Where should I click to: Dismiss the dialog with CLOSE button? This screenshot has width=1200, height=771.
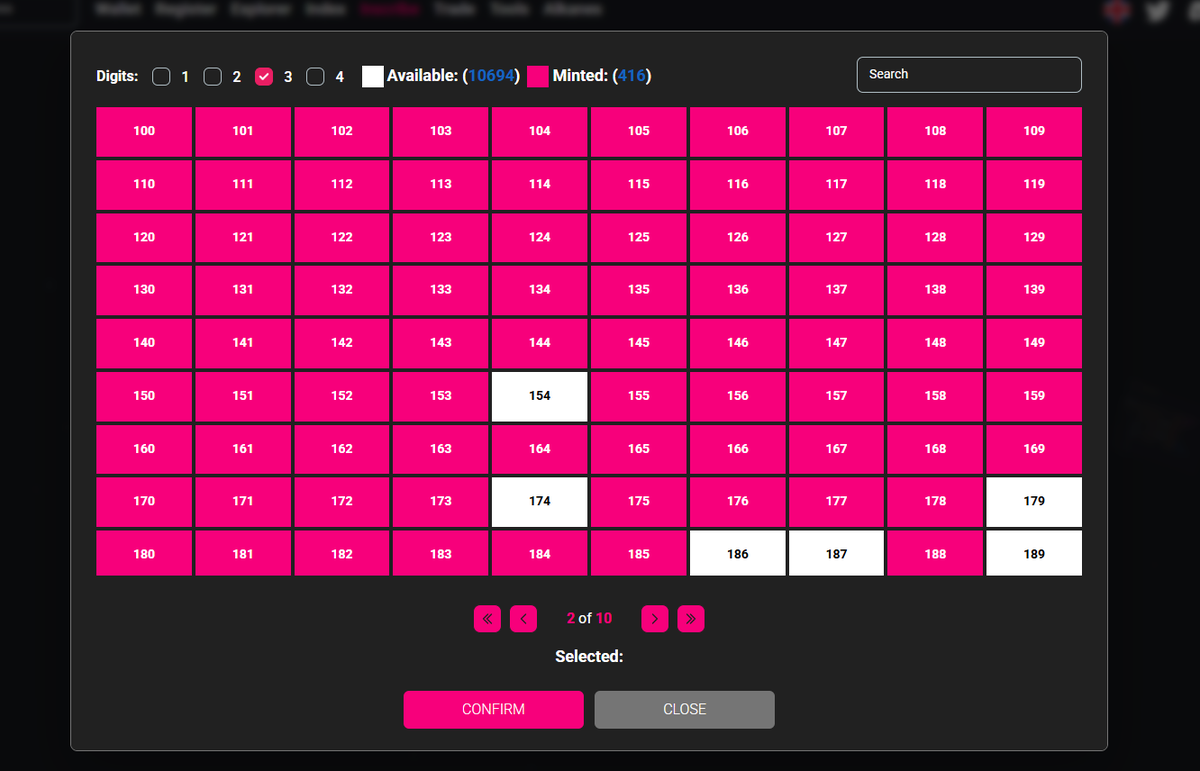[x=684, y=709]
